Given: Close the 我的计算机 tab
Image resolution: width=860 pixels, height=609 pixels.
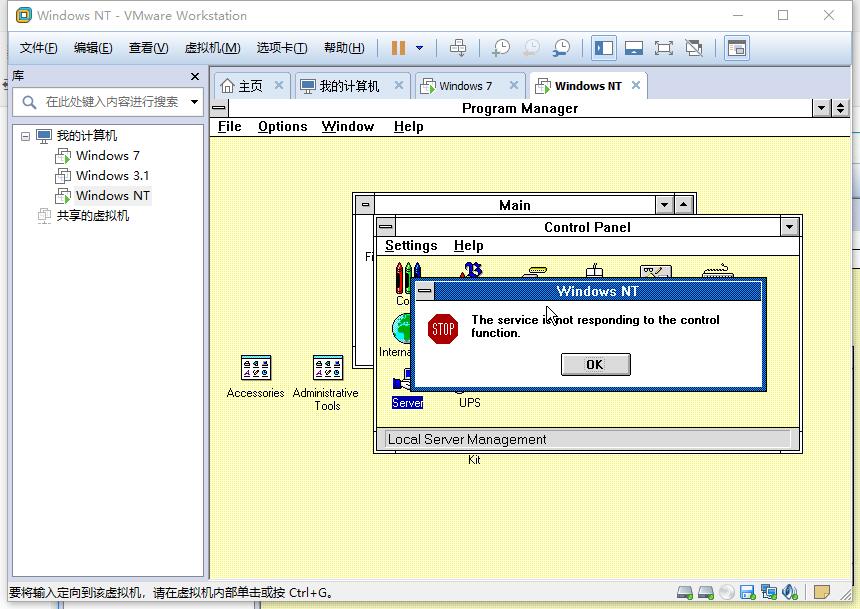Looking at the screenshot, I should (399, 86).
